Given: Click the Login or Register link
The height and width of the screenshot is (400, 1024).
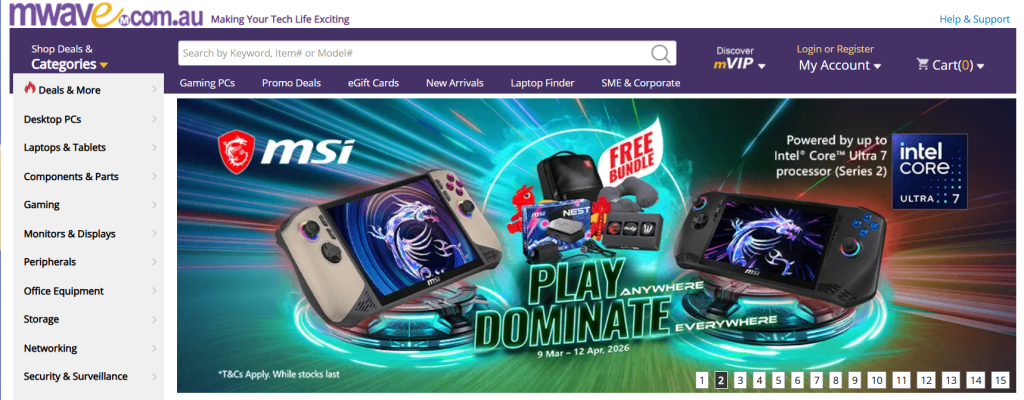Looking at the screenshot, I should click(835, 49).
